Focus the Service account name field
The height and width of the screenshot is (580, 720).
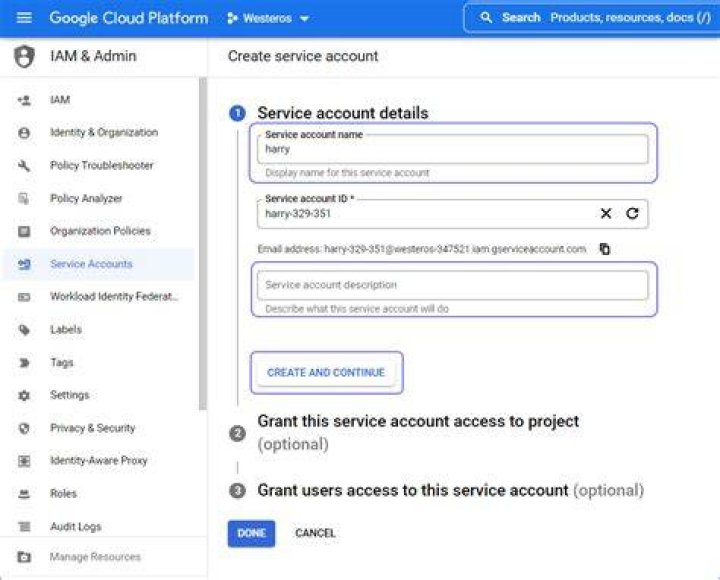click(453, 149)
